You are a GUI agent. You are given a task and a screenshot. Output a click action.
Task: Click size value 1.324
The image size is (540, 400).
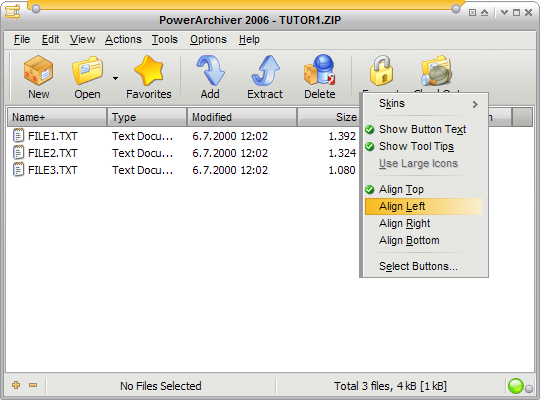342,153
